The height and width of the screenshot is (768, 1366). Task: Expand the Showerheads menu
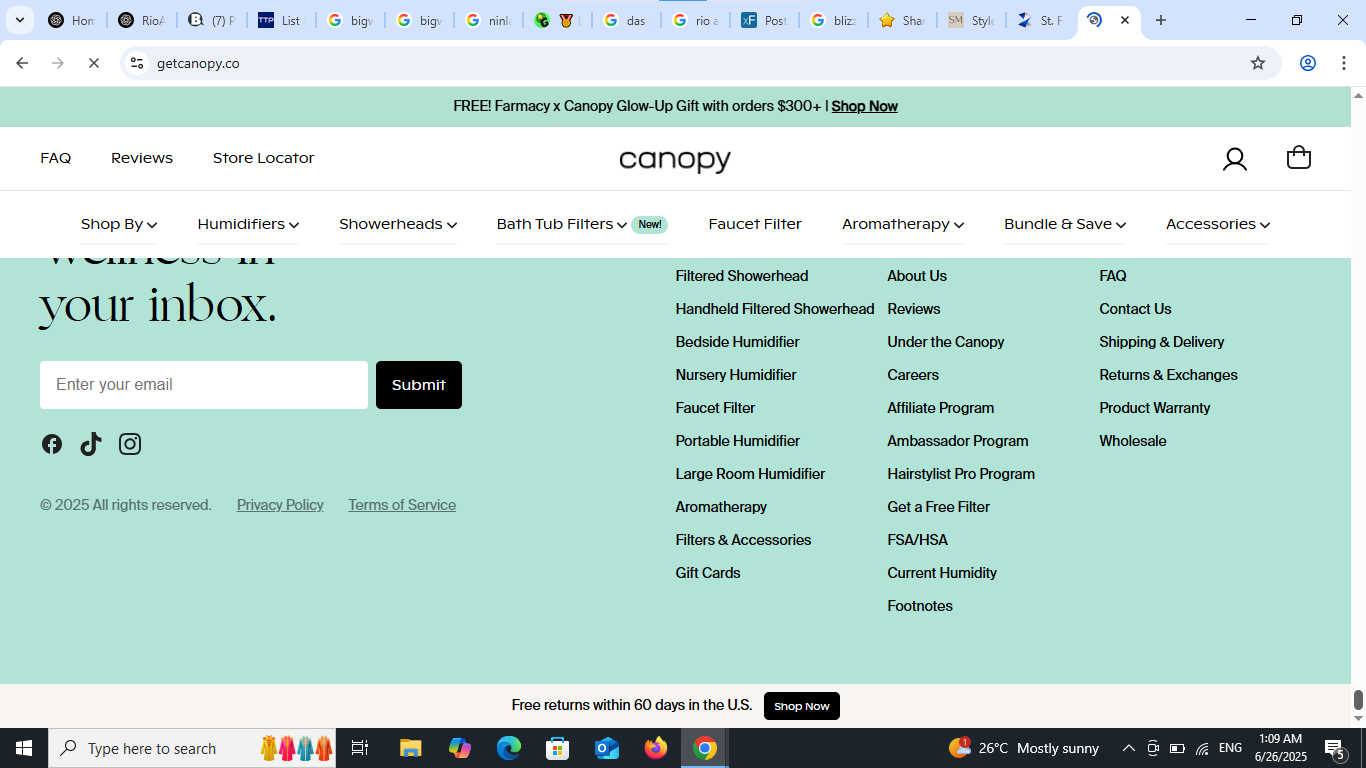click(x=398, y=224)
